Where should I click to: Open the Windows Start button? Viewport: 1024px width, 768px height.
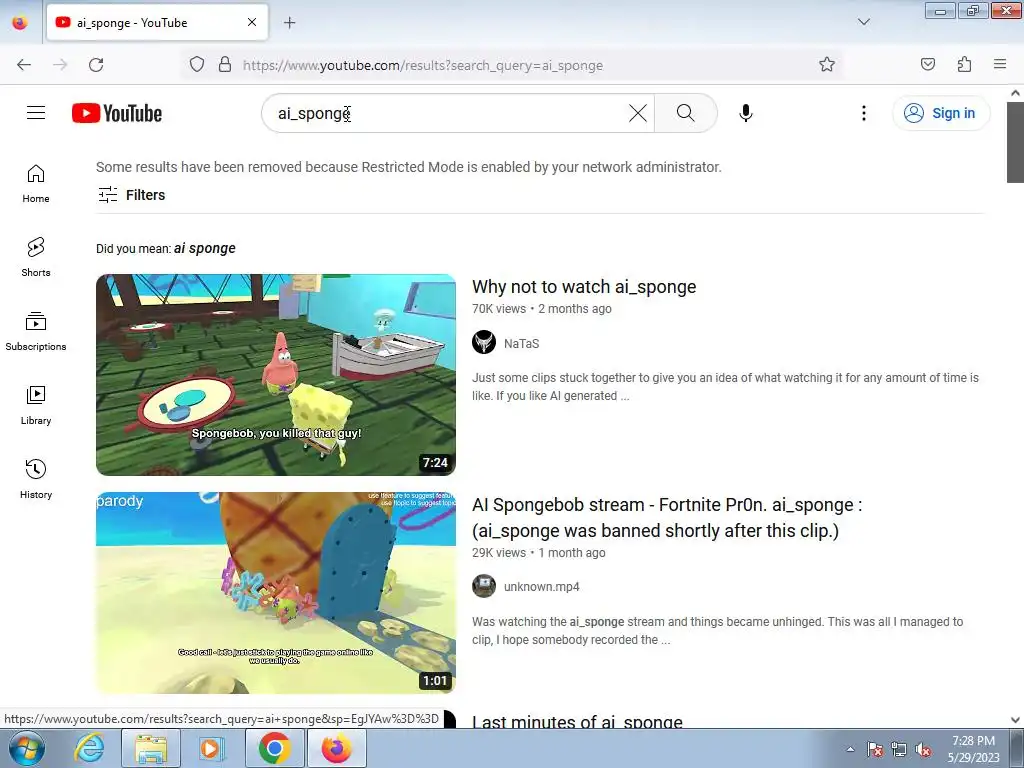(x=27, y=748)
